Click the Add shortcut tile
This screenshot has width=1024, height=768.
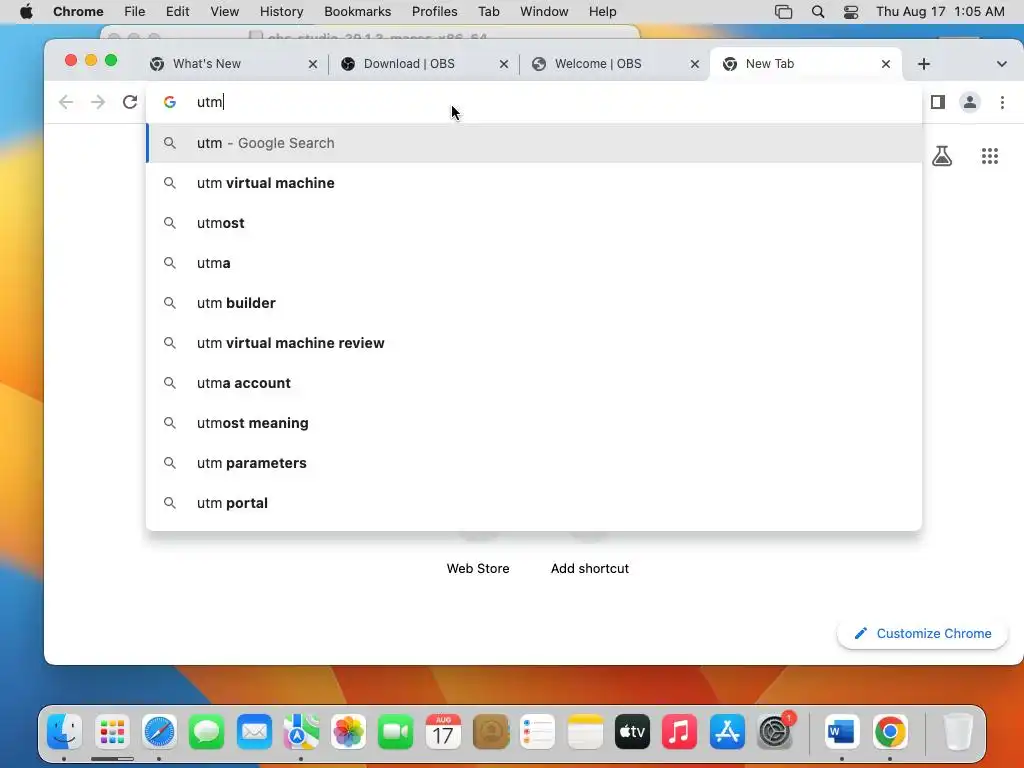click(590, 568)
